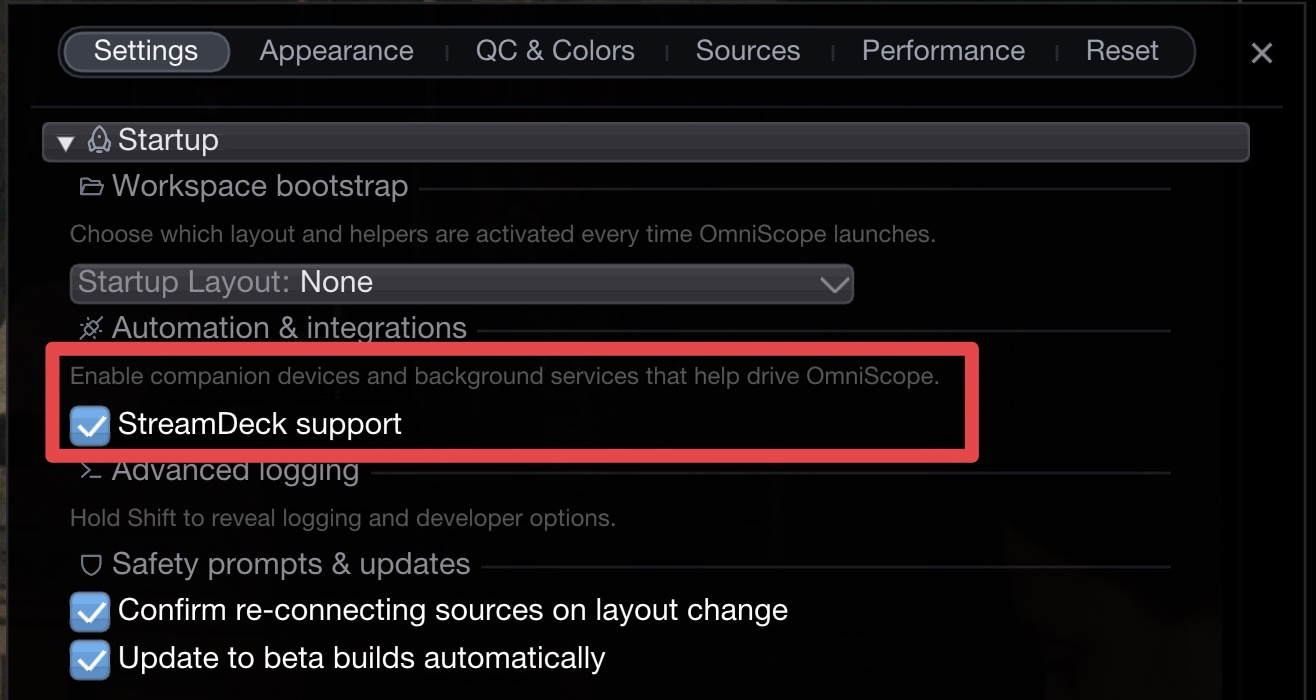Screen dimensions: 1316x700
Task: Click the shield icon for Safety prompts
Action: 91,565
